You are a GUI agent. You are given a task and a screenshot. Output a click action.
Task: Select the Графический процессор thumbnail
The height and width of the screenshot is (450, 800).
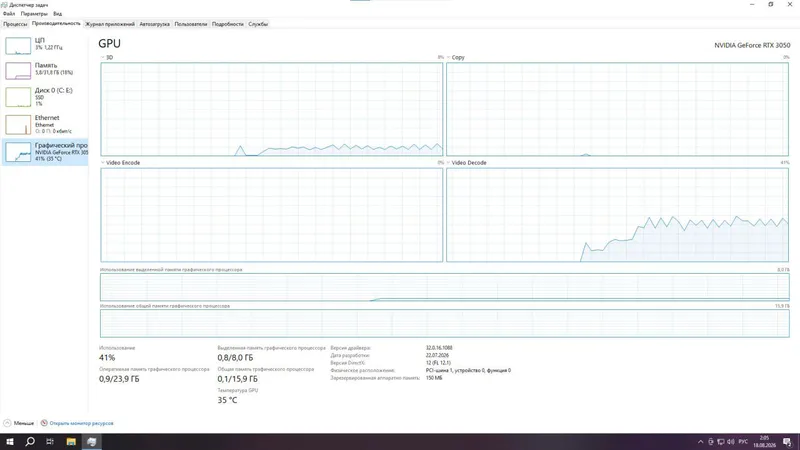[x=18, y=152]
